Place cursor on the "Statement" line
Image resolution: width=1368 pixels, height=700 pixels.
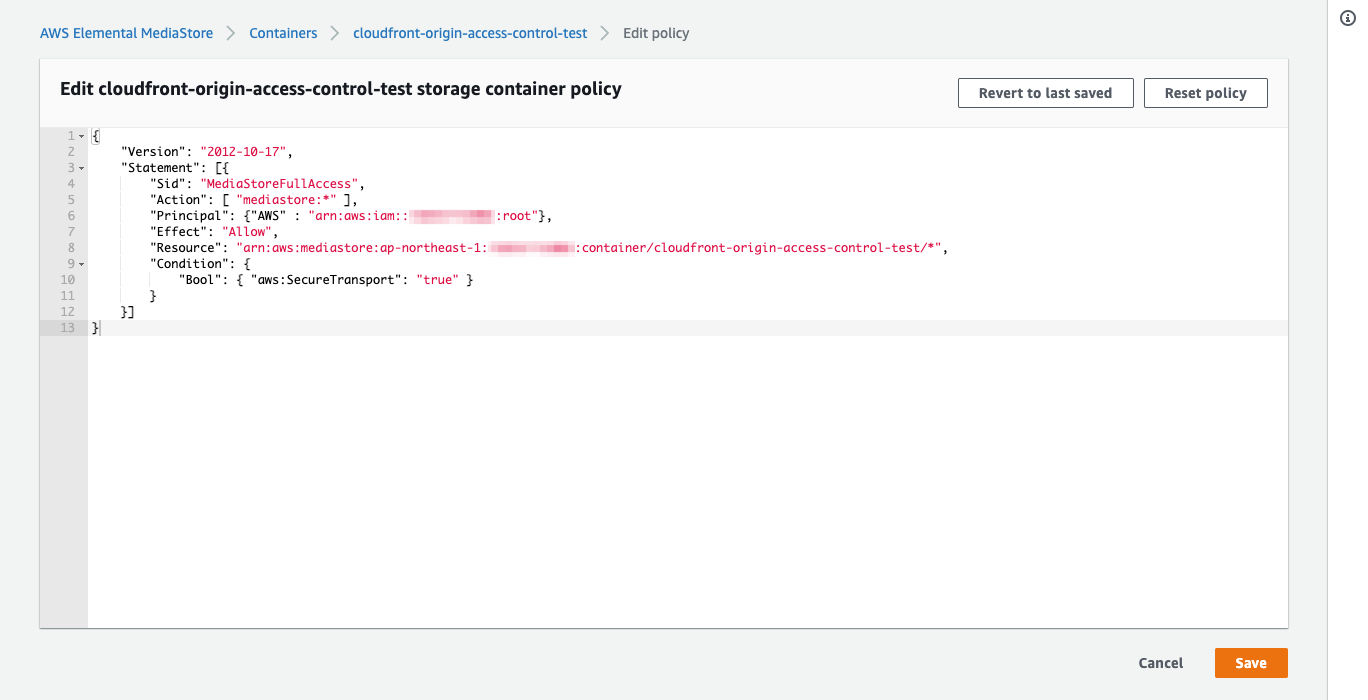688,168
